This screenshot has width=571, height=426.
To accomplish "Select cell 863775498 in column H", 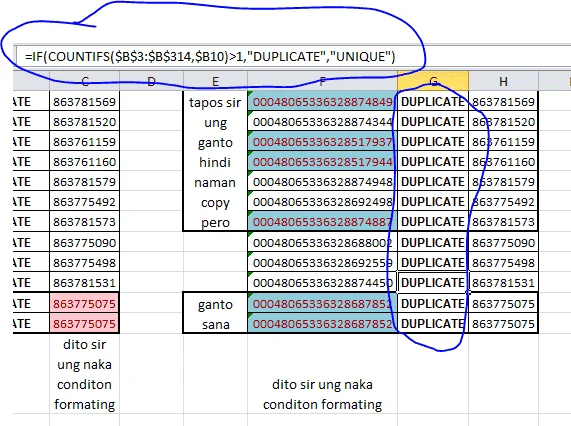I will pos(503,262).
